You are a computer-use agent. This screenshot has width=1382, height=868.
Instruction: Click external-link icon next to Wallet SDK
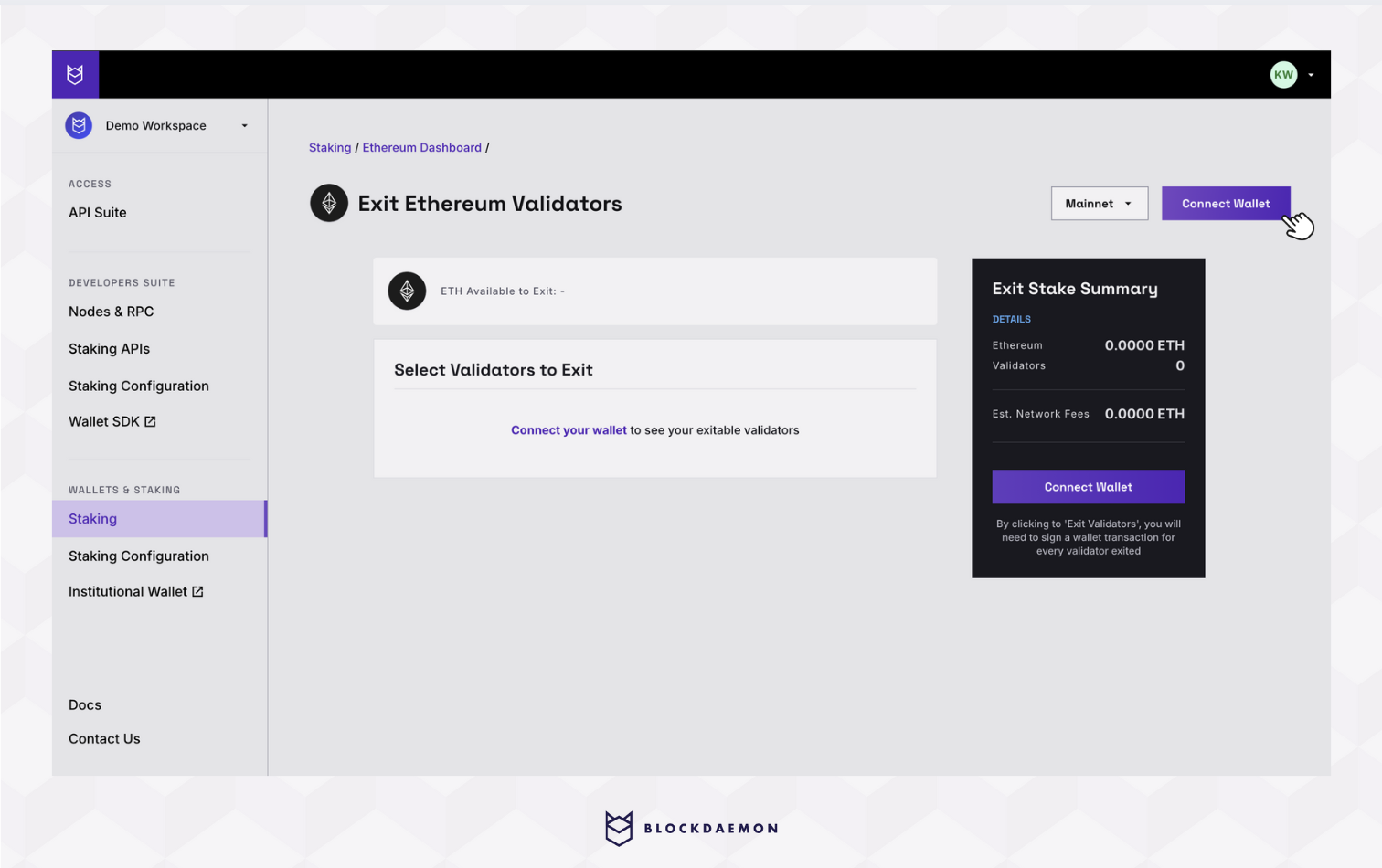point(150,421)
